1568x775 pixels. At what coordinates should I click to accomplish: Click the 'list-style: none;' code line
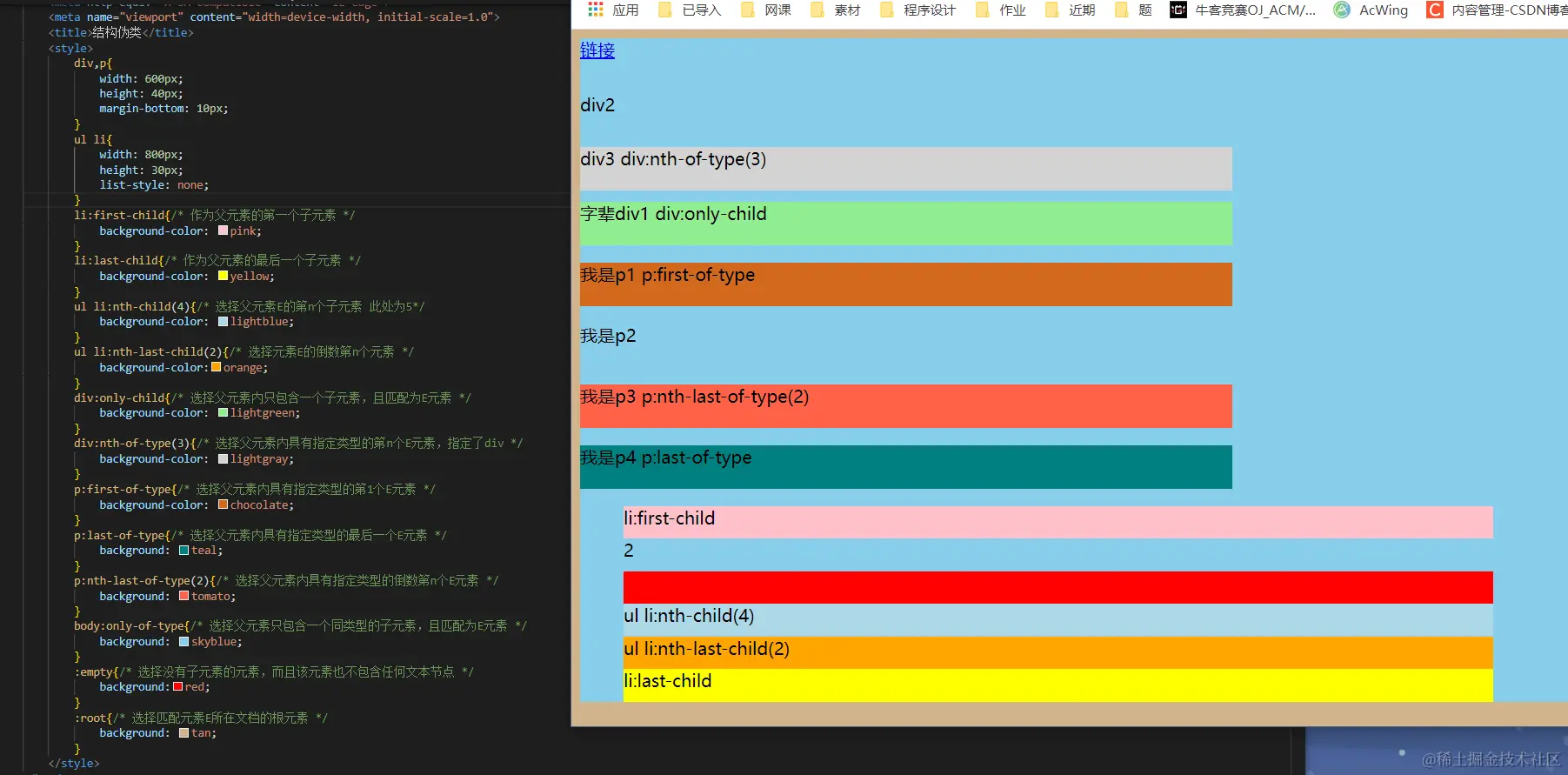[154, 184]
